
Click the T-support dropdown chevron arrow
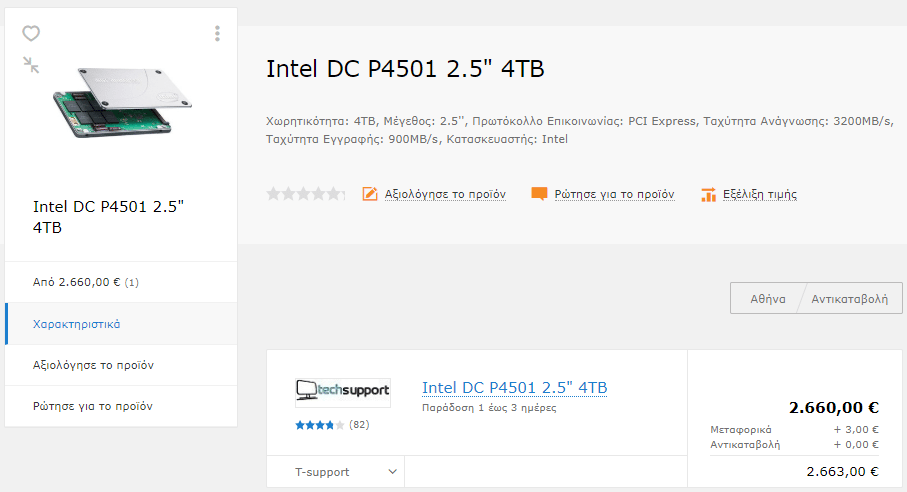393,472
